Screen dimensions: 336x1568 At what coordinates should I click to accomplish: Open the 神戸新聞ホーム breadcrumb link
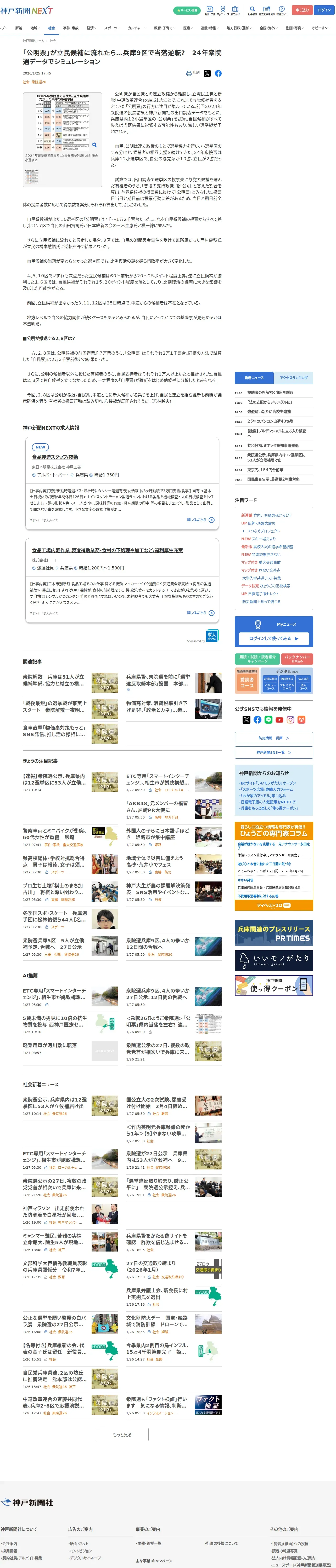point(33,41)
